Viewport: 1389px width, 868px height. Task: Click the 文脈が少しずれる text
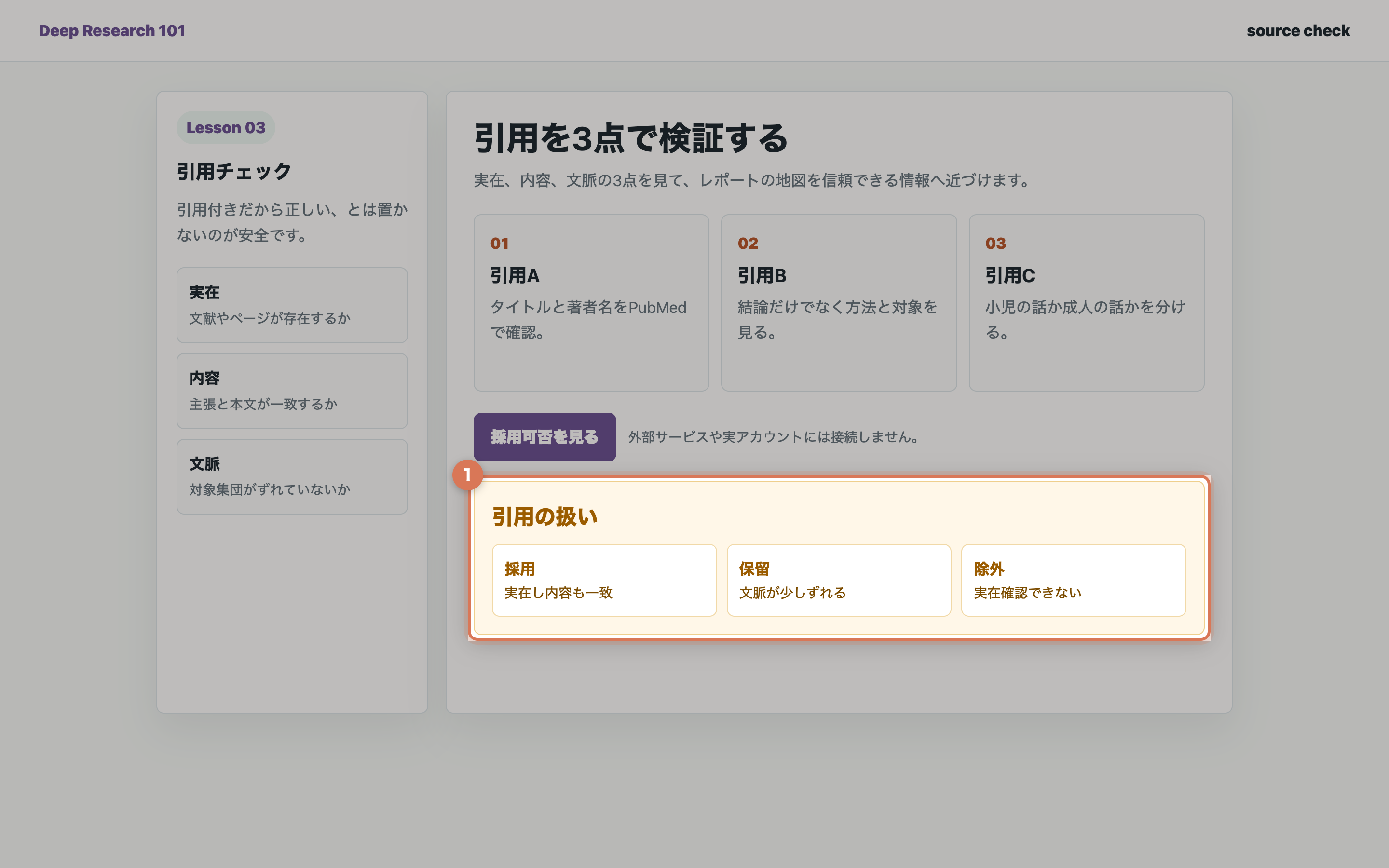793,593
